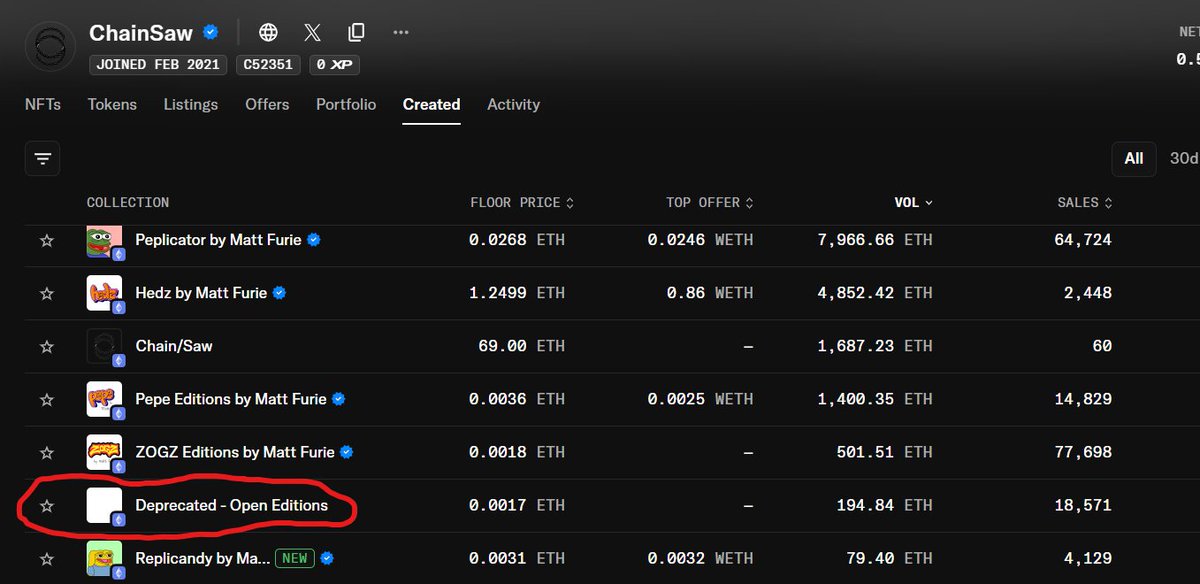Switch to the Offers tab

coord(267,104)
